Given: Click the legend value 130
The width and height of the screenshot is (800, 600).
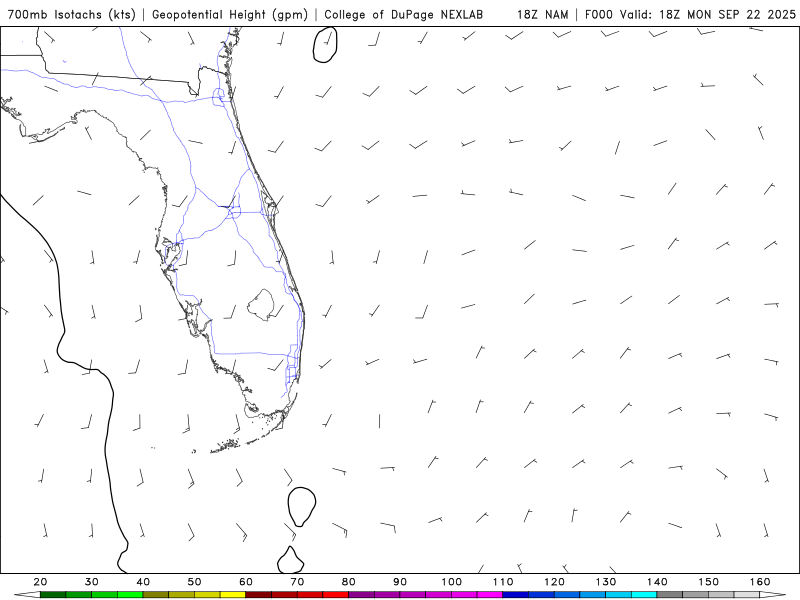Looking at the screenshot, I should tap(606, 582).
